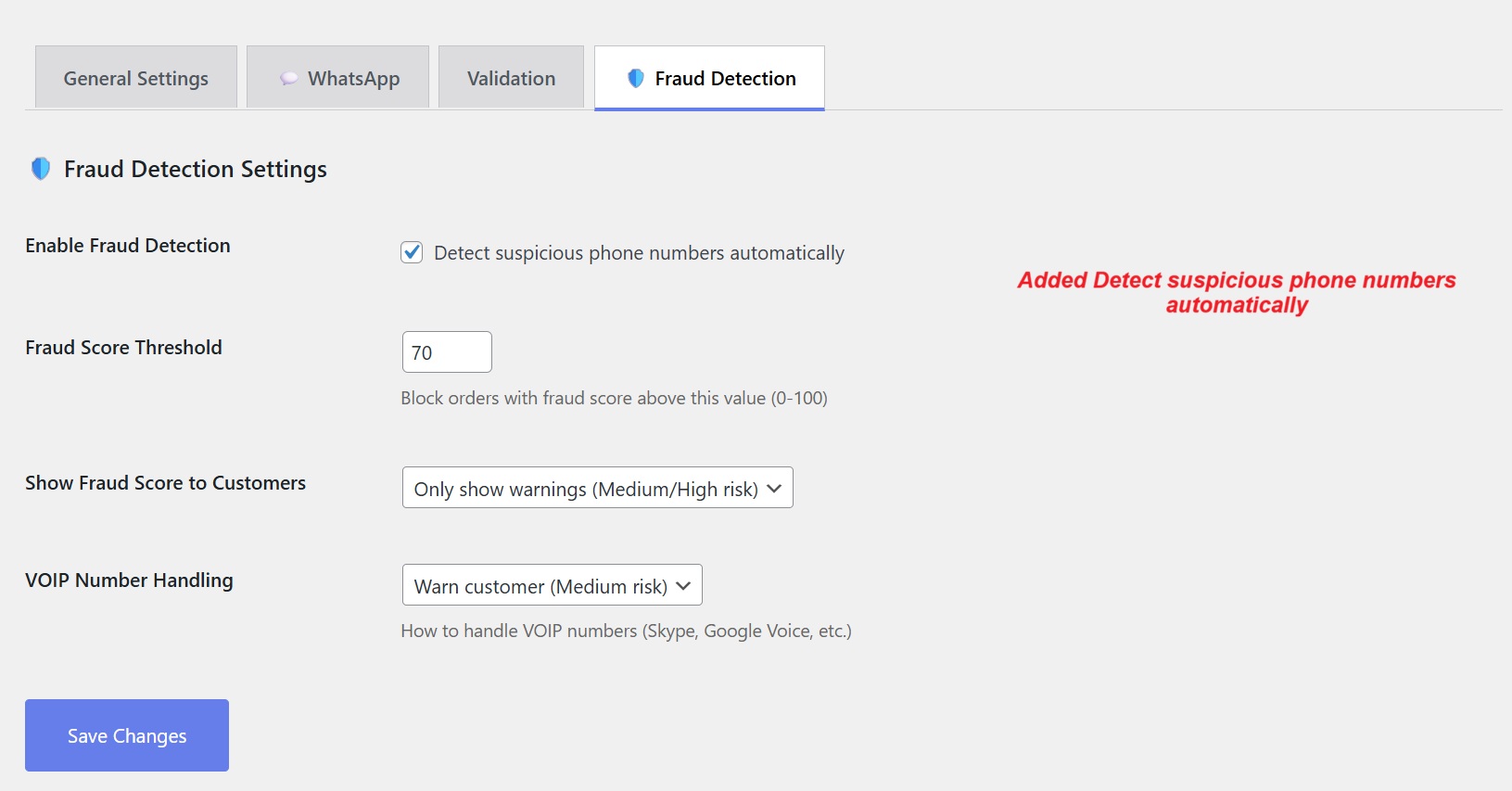The image size is (1512, 791).
Task: Save Changes button click
Action: pyautogui.click(x=127, y=735)
